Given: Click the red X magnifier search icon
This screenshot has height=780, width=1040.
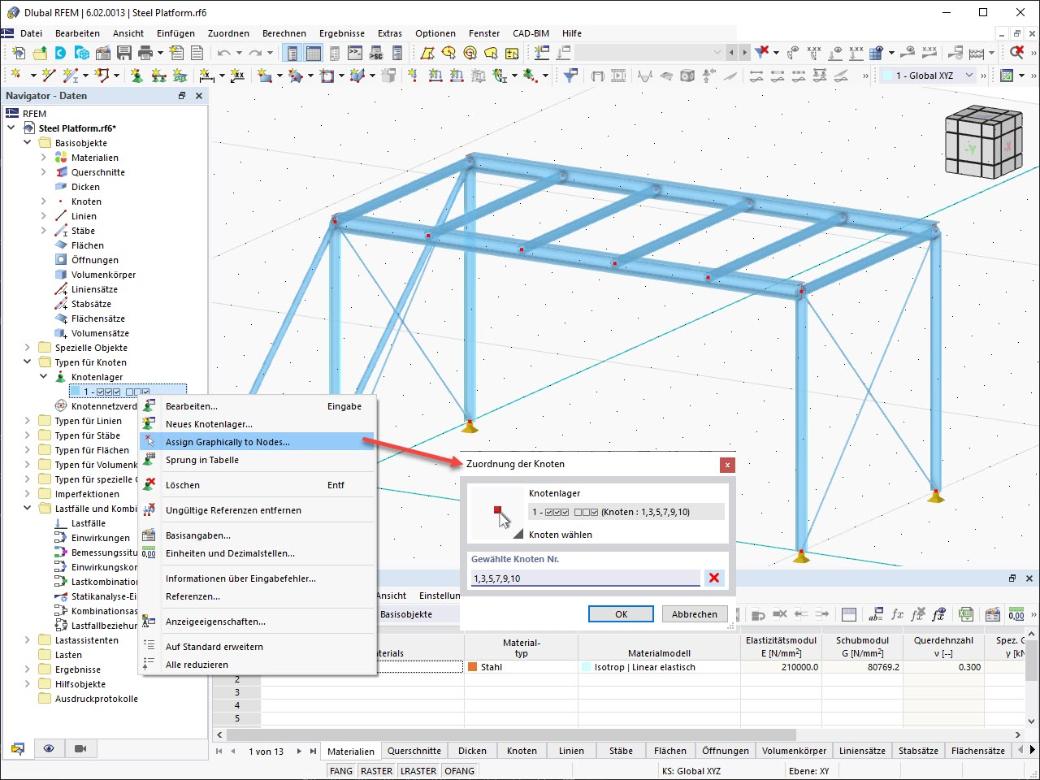Looking at the screenshot, I should [1017, 52].
